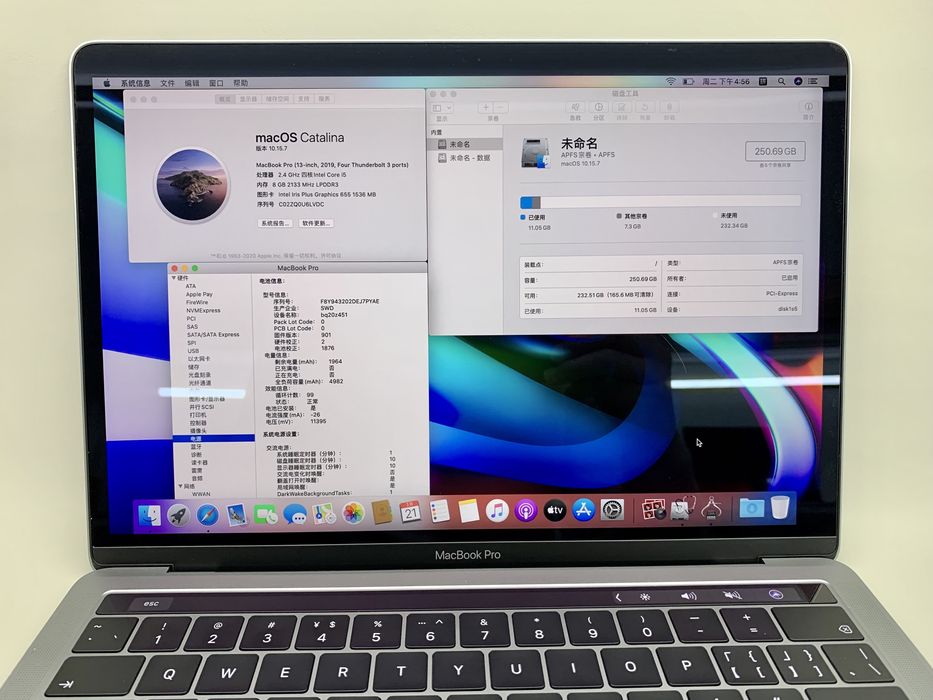
Task: Open System Preferences gear in Dock
Action: 612,510
